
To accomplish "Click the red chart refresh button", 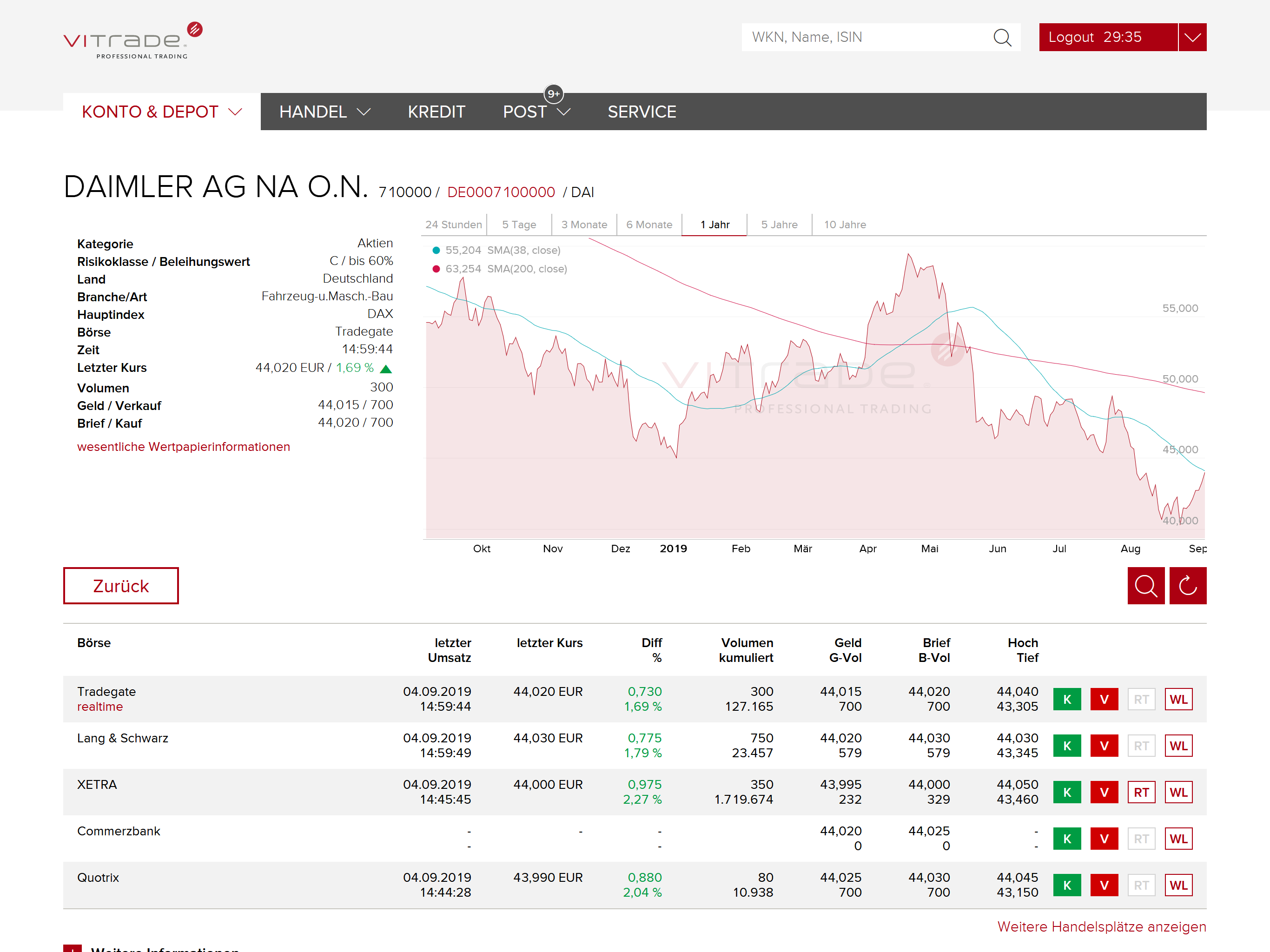I will click(x=1187, y=586).
